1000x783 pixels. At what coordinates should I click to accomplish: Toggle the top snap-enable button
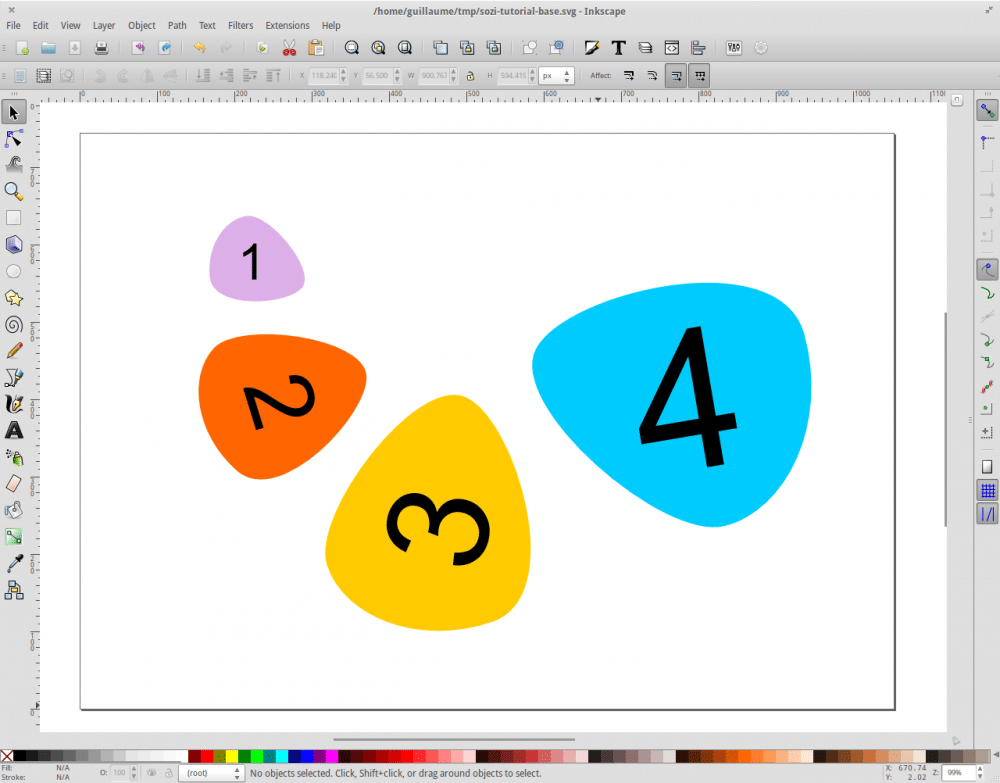pyautogui.click(x=987, y=111)
